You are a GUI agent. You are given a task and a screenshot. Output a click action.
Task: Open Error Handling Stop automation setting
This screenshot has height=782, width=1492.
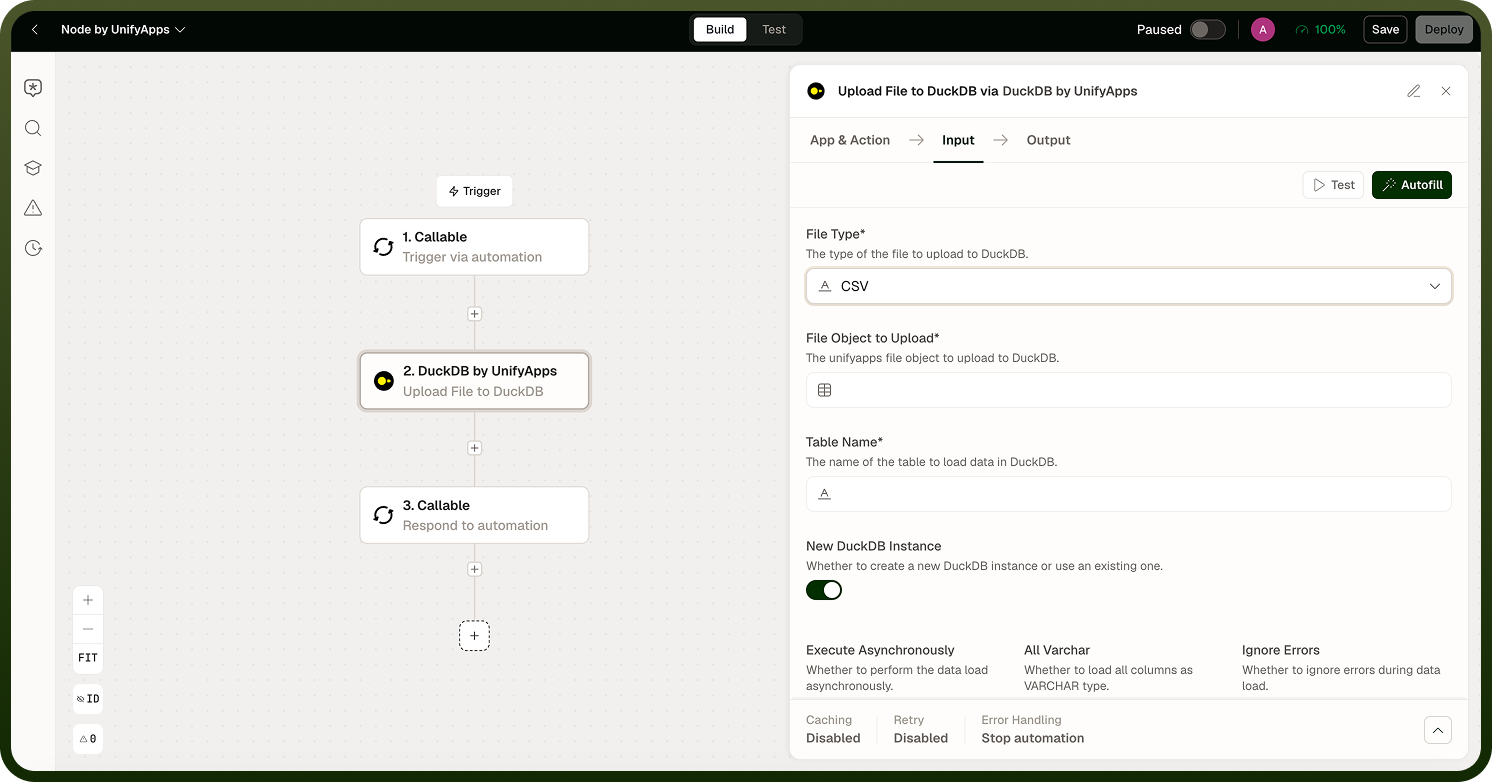tap(1033, 729)
